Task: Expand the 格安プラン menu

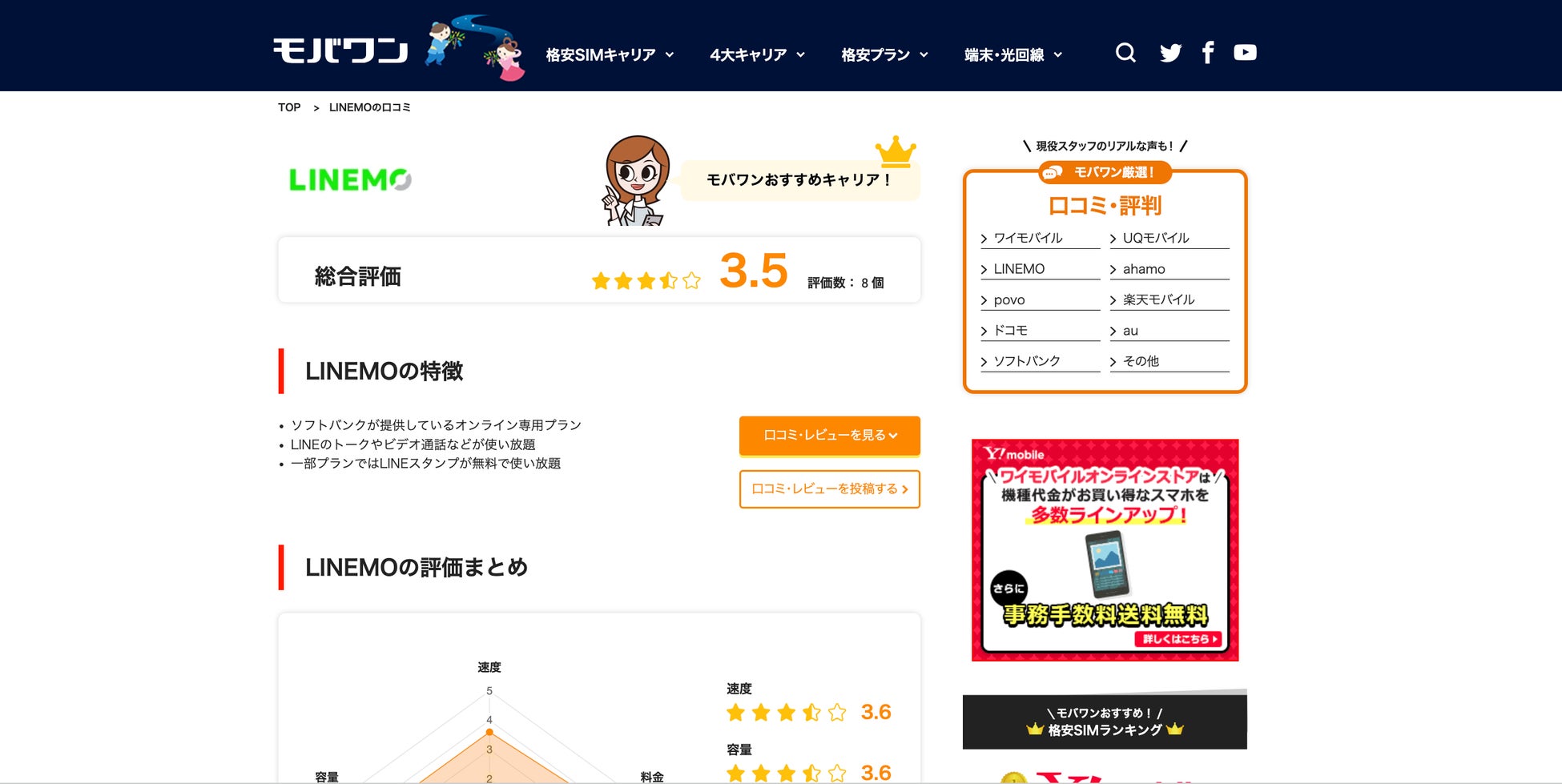Action: (884, 54)
